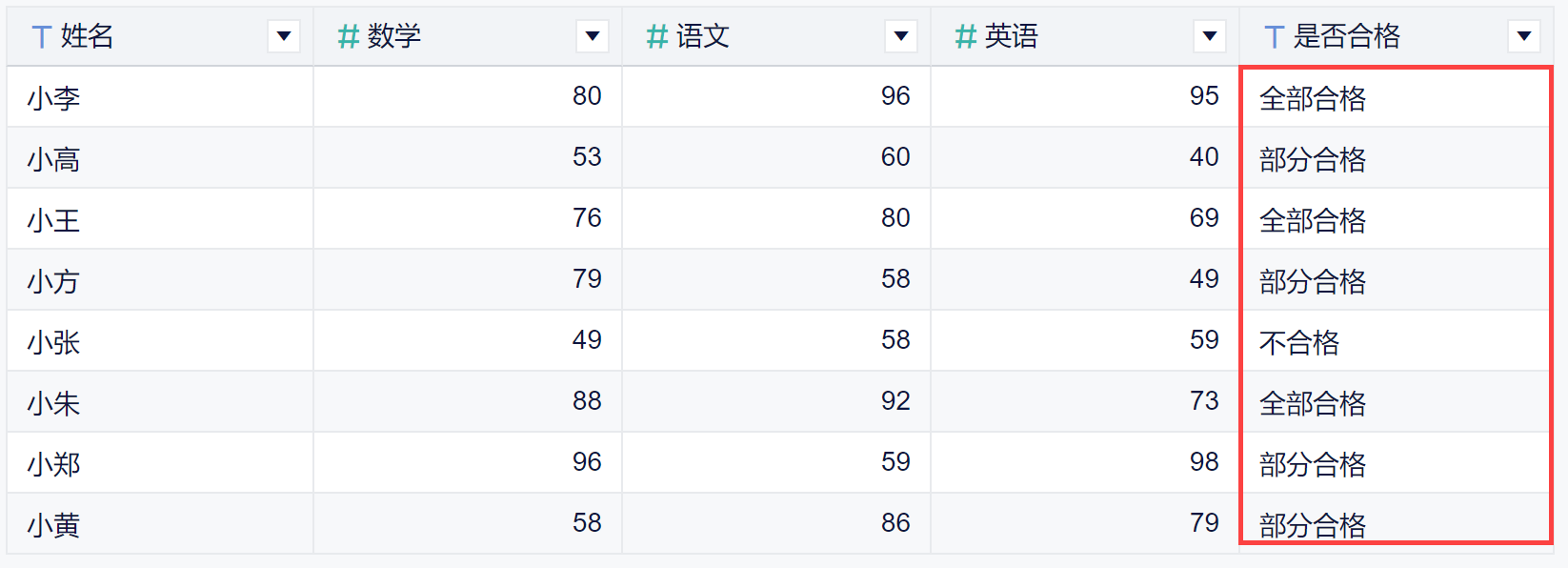Image resolution: width=1568 pixels, height=568 pixels.
Task: Select 小郑's 数学 score of 96
Action: click(587, 462)
